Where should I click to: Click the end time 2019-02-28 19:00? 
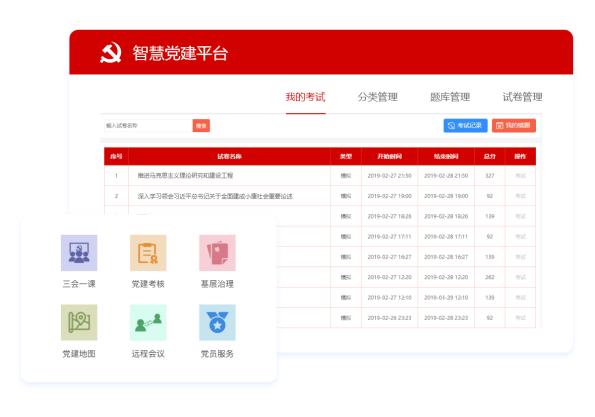[x=446, y=196]
